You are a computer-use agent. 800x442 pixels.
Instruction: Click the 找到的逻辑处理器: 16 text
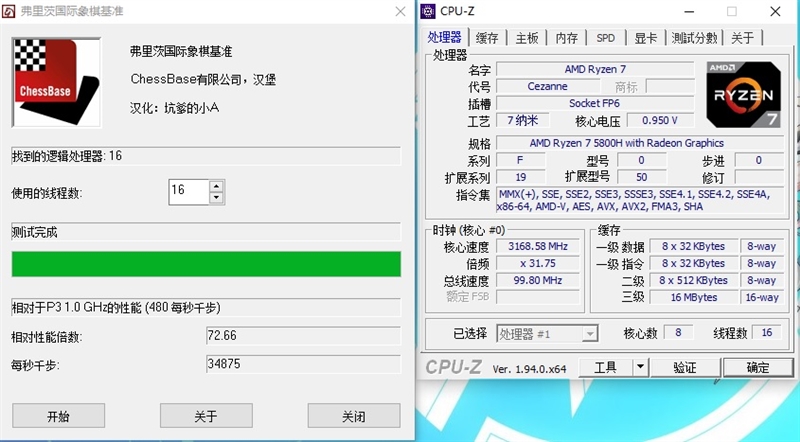(67, 156)
